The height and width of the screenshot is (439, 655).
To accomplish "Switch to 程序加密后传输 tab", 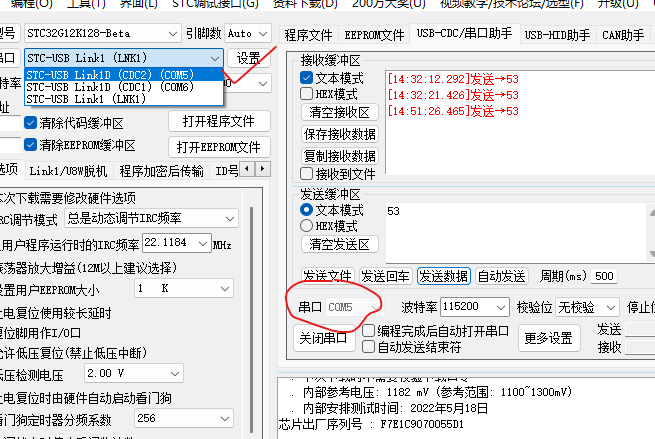I will point(161,171).
